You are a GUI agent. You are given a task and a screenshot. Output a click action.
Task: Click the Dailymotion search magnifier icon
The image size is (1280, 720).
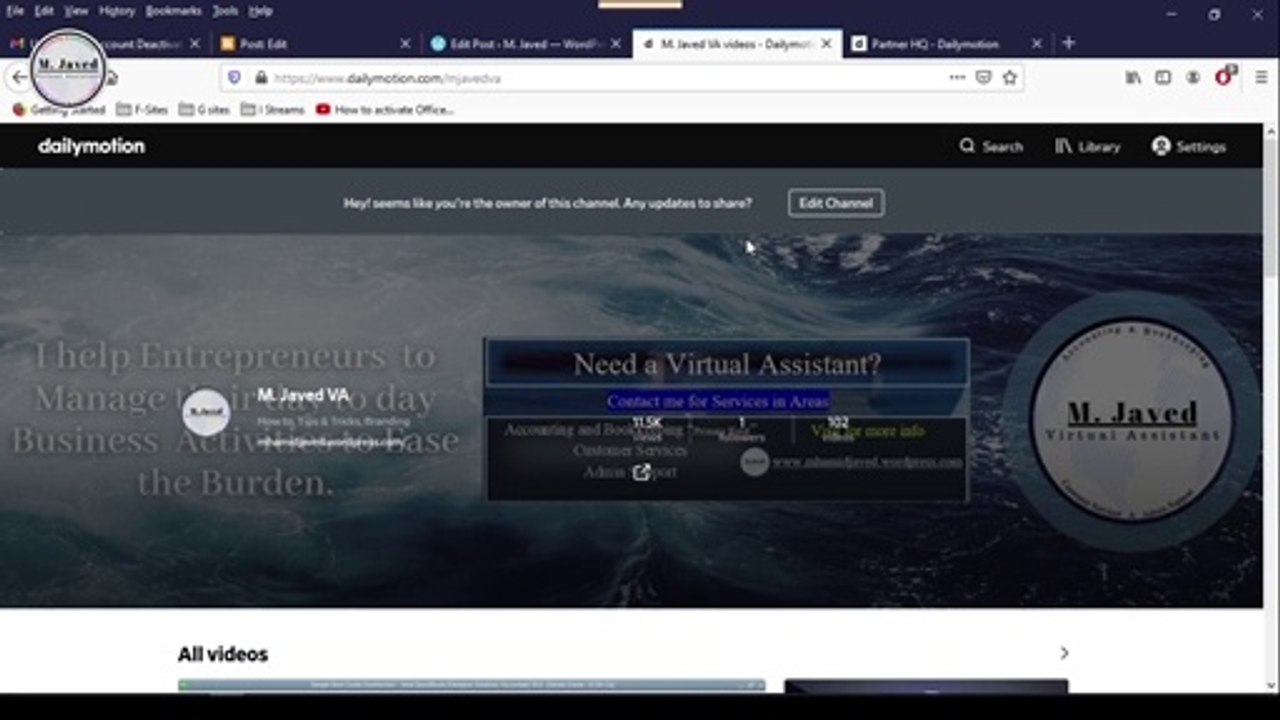click(967, 146)
